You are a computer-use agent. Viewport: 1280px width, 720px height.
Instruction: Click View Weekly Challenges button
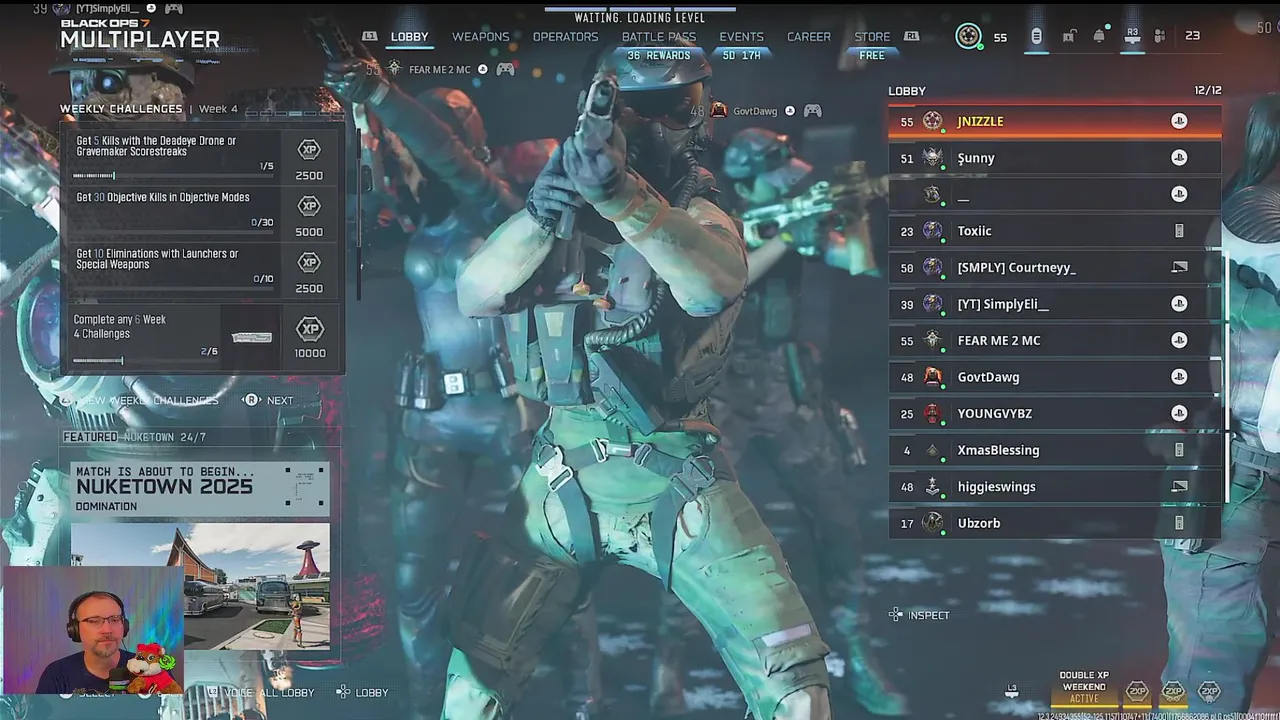click(x=140, y=400)
